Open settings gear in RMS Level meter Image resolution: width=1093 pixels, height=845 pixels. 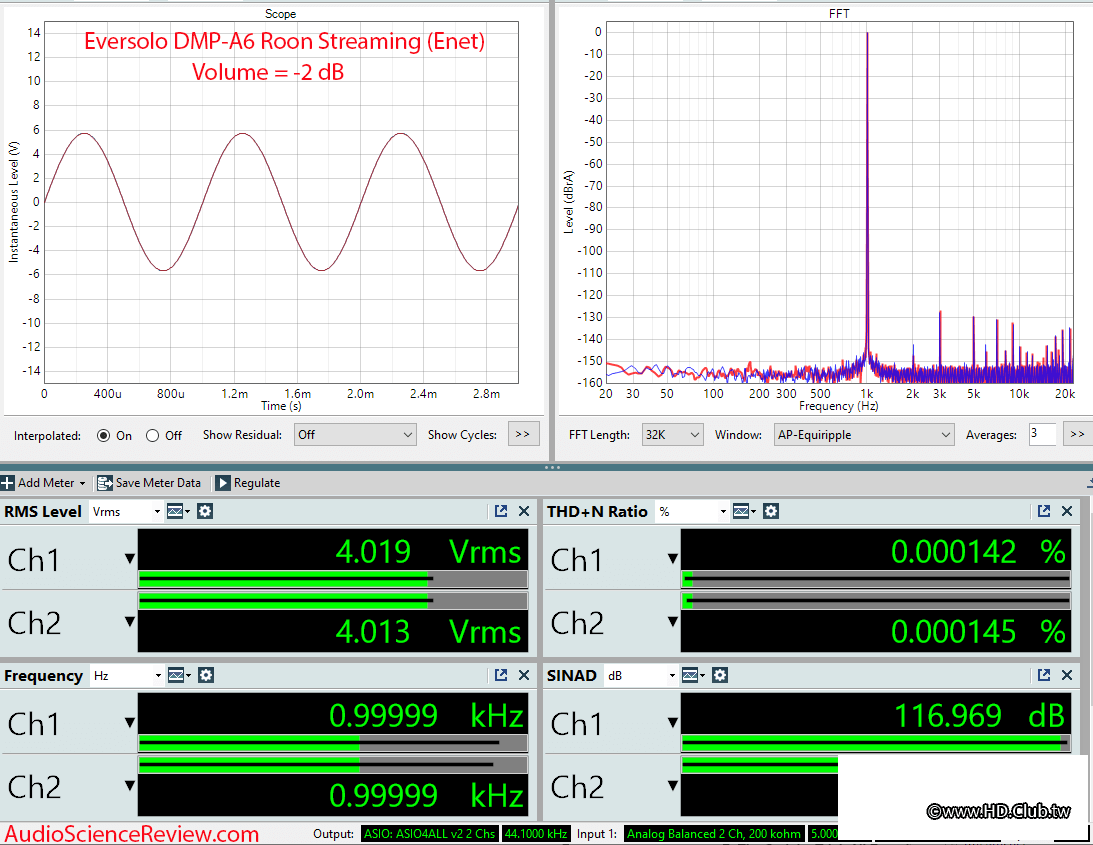[x=204, y=511]
